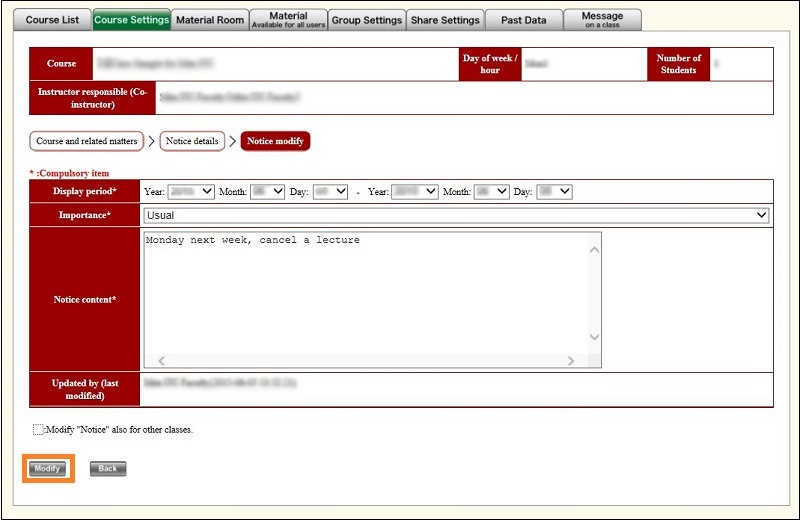800x520 pixels.
Task: Enable Modify Notice also for other classes
Action: 38,429
